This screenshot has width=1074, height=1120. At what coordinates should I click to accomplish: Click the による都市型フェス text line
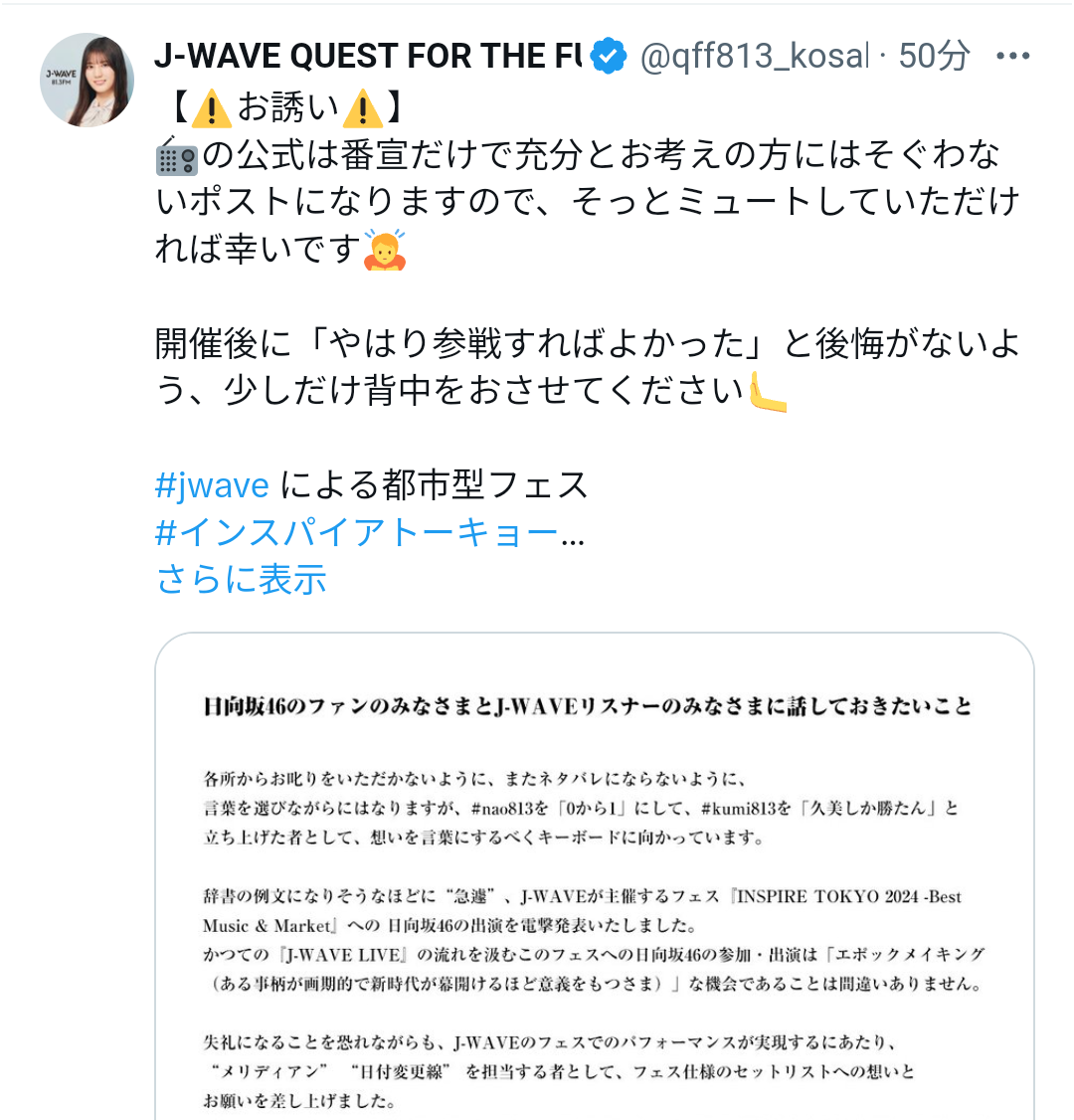pos(435,485)
